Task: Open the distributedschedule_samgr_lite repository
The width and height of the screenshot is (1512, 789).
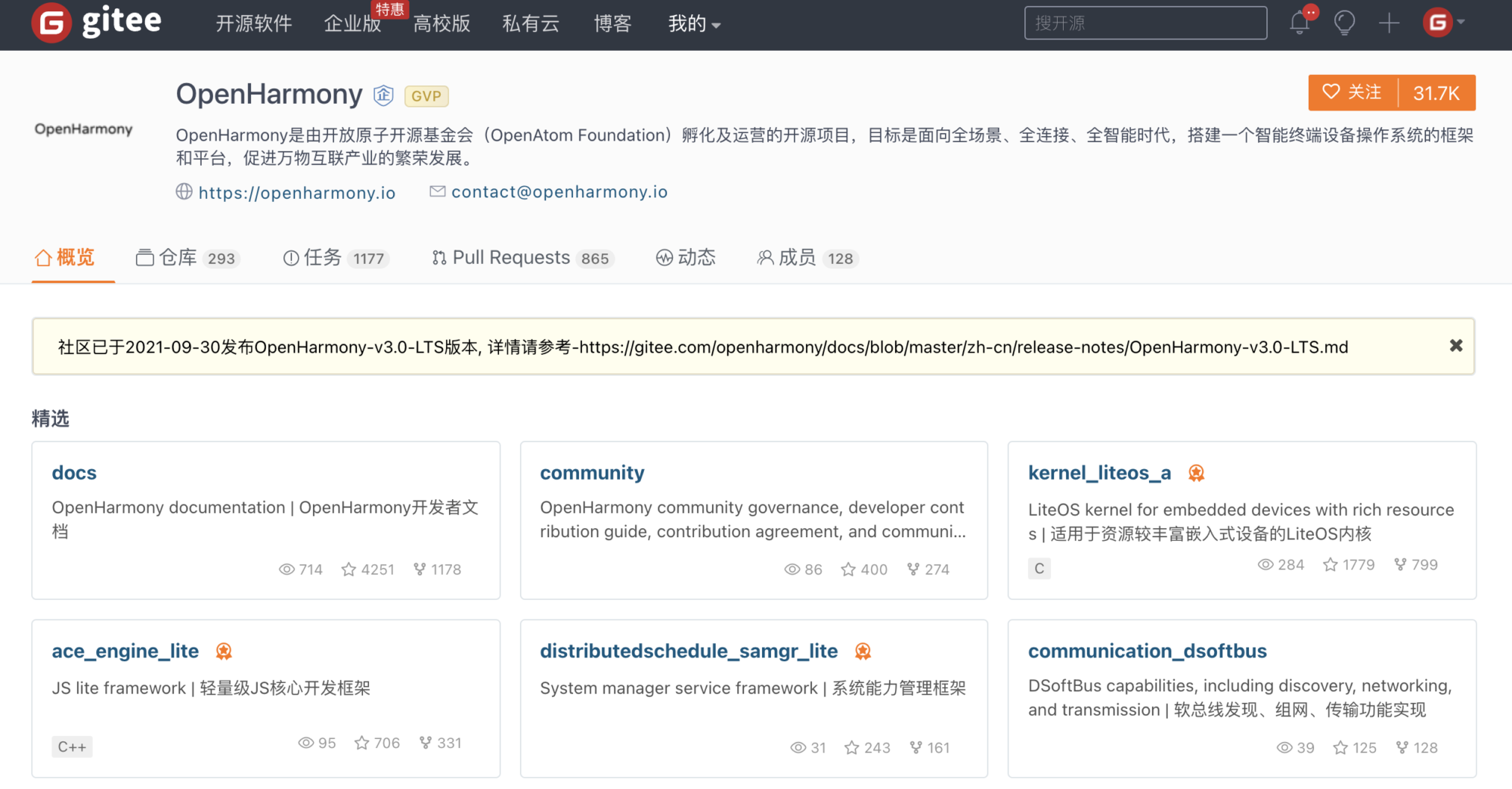Action: coord(689,651)
